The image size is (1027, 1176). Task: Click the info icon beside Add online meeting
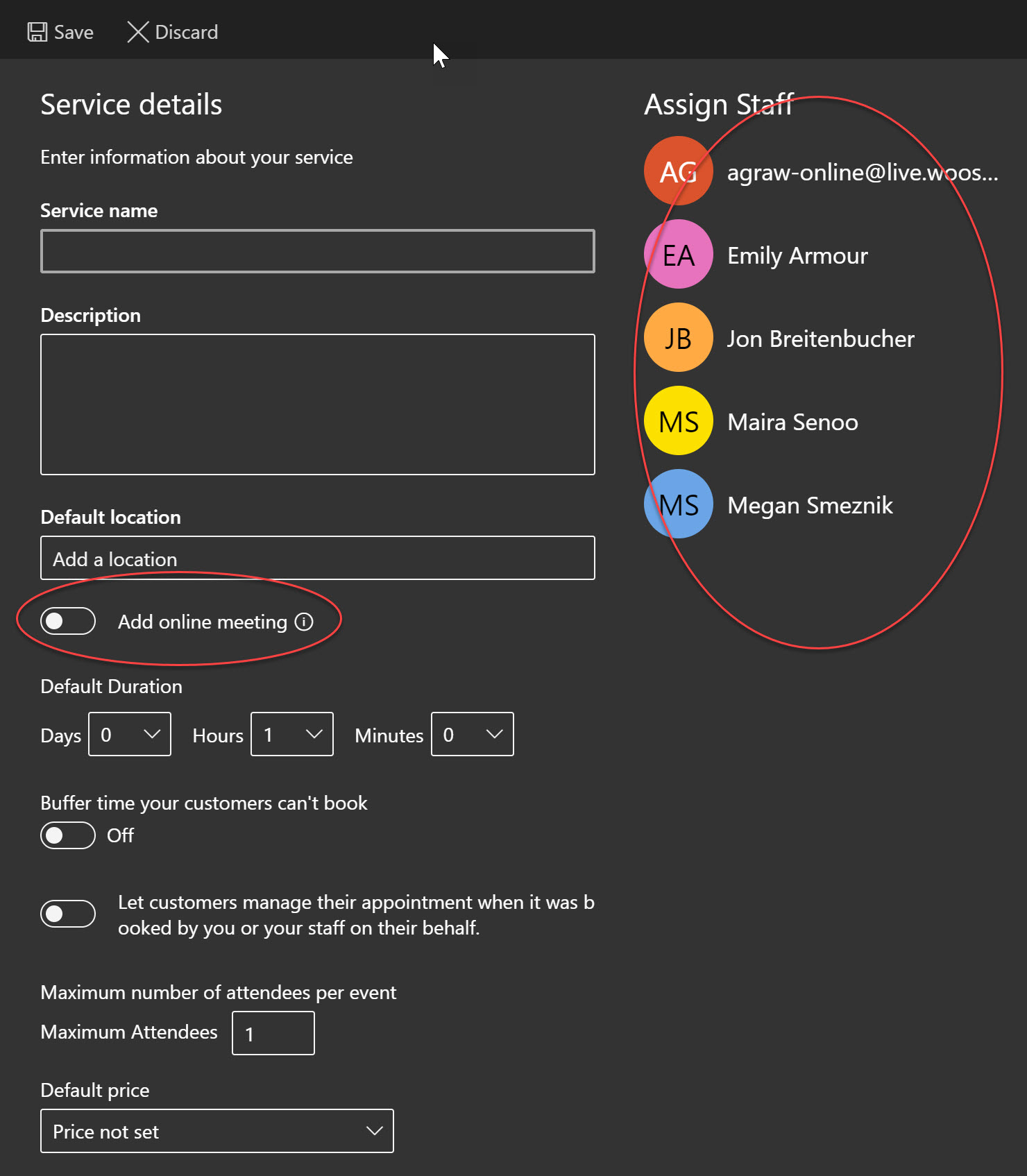click(304, 622)
